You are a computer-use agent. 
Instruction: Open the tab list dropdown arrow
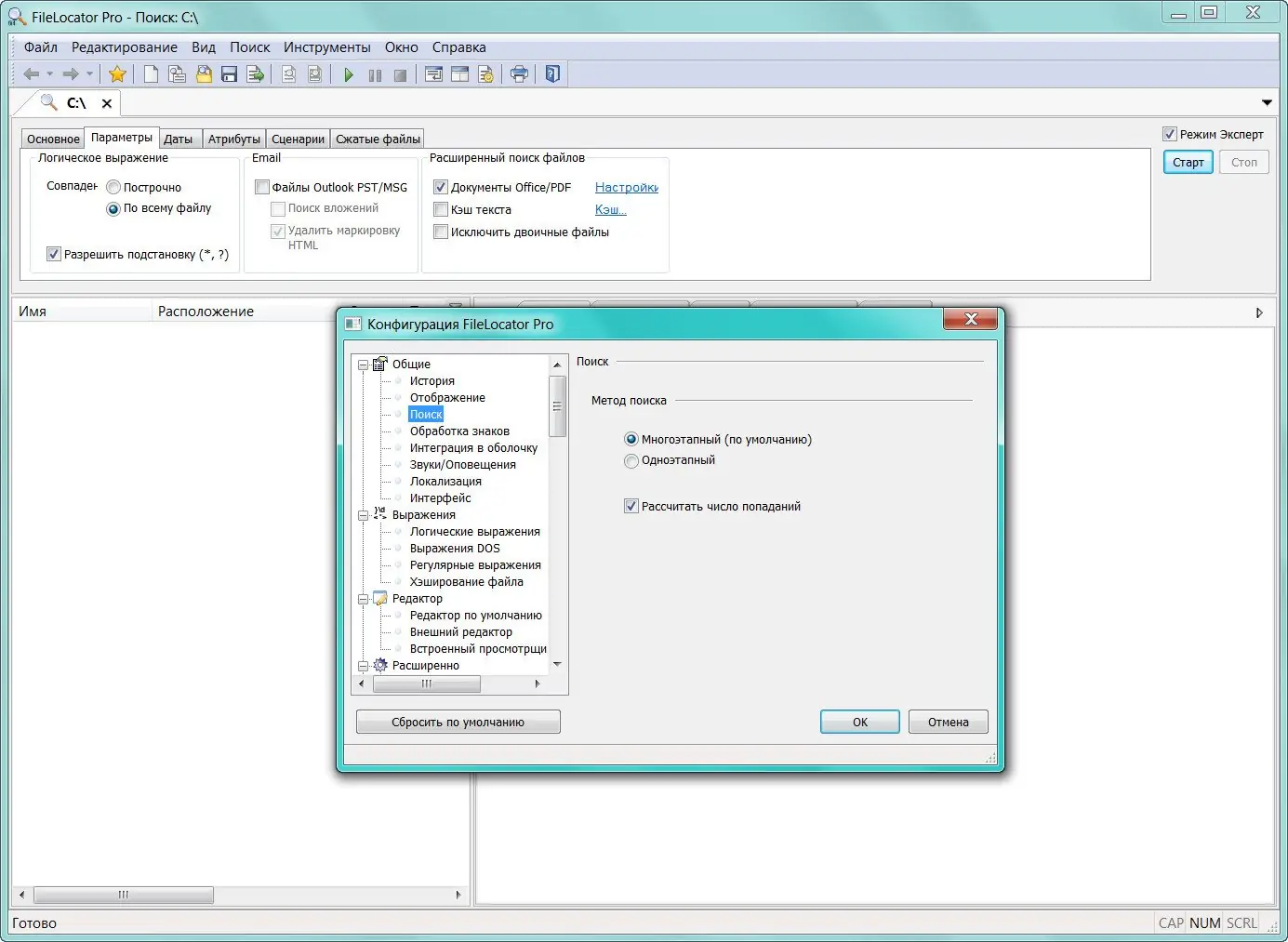[1267, 102]
